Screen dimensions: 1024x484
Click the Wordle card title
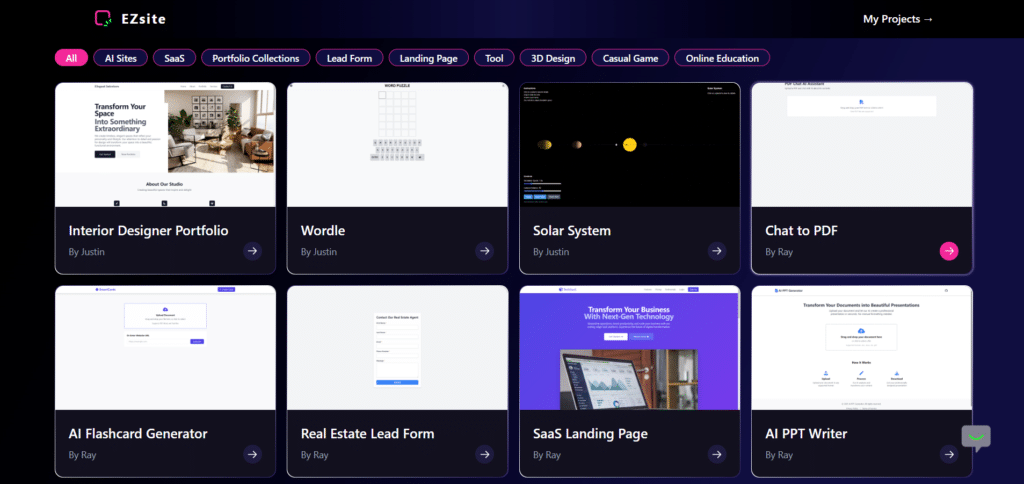click(x=323, y=231)
